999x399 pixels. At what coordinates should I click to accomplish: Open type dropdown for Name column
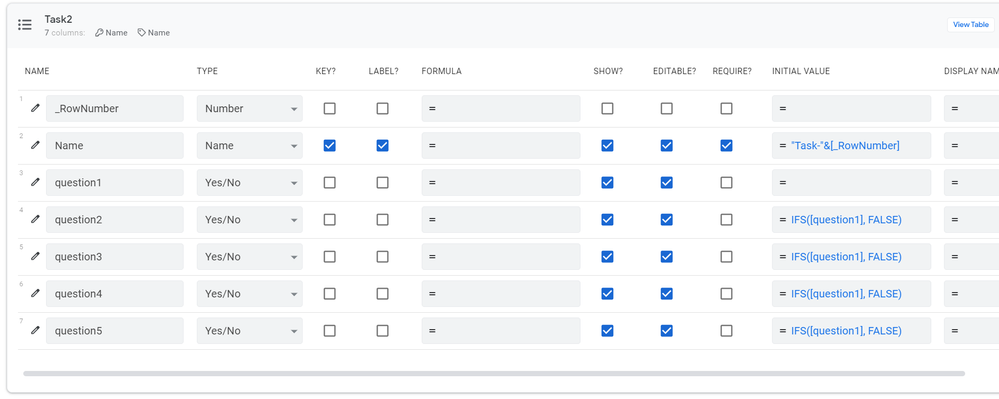[x=250, y=145]
